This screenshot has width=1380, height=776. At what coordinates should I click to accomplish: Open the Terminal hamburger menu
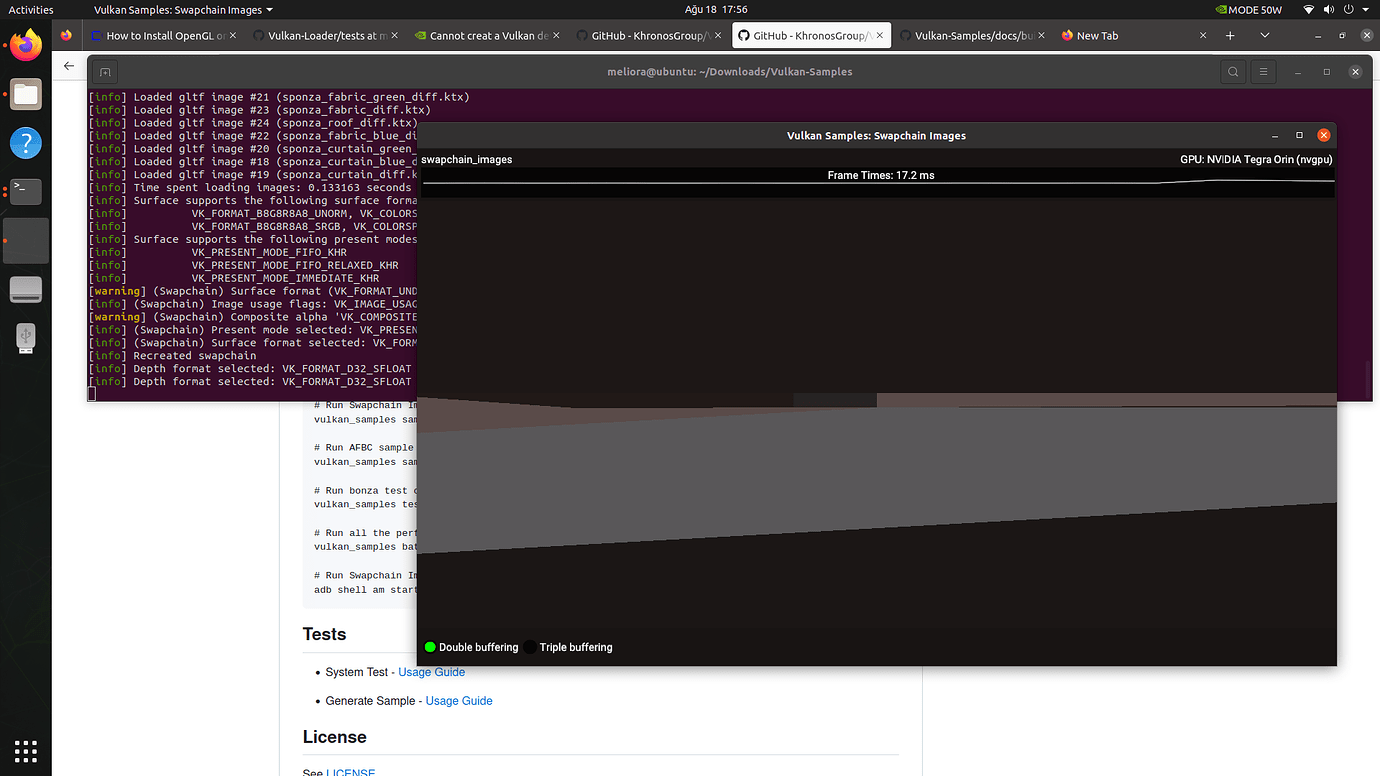pyautogui.click(x=1263, y=71)
